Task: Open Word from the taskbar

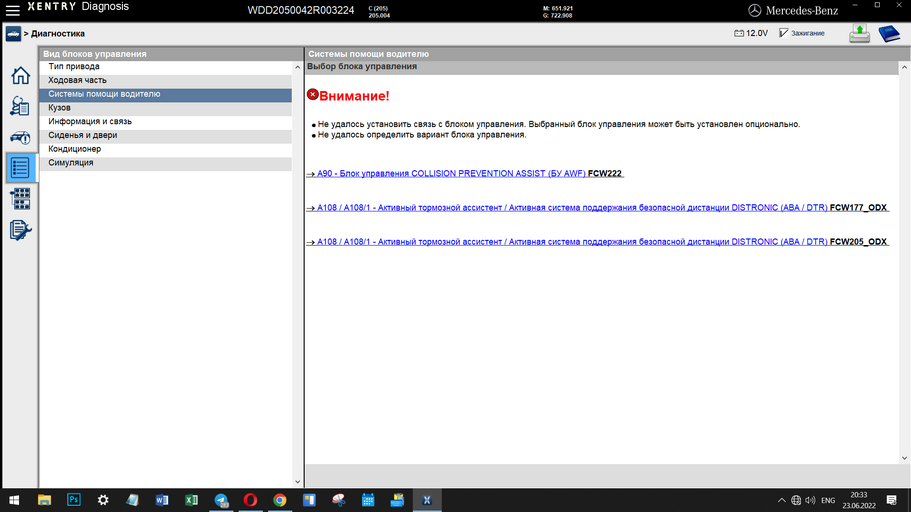Action: tap(162, 500)
